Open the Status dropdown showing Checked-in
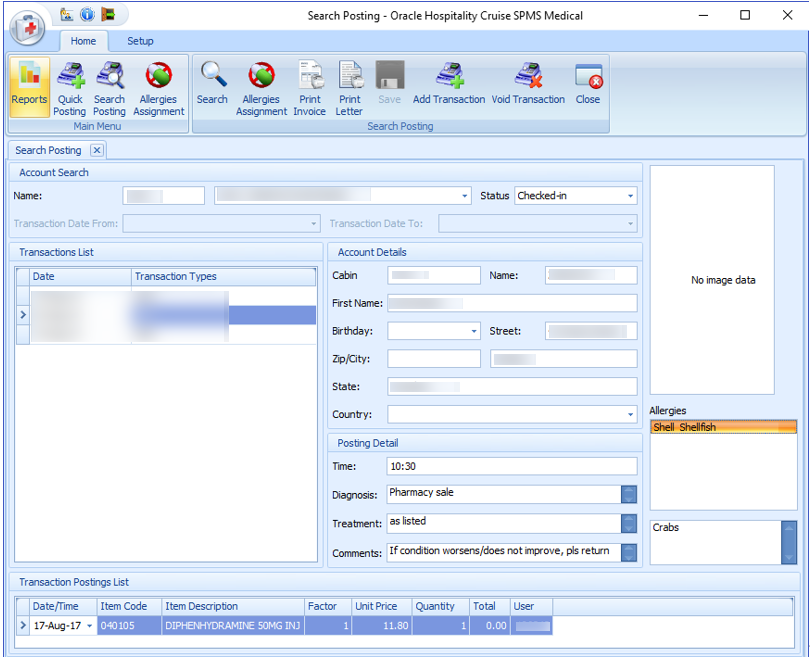 pos(629,196)
